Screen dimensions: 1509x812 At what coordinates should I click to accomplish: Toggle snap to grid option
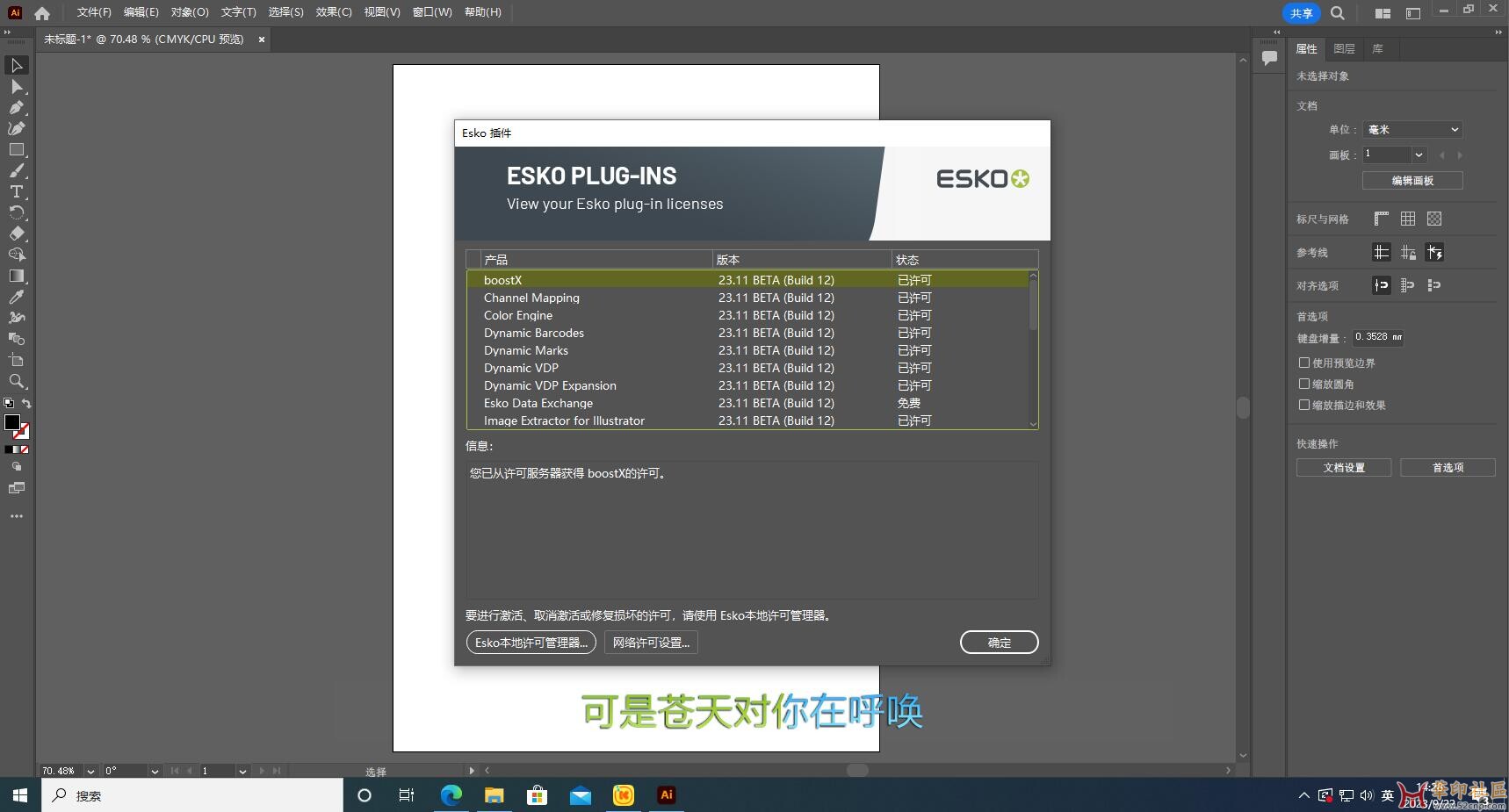click(x=1408, y=285)
